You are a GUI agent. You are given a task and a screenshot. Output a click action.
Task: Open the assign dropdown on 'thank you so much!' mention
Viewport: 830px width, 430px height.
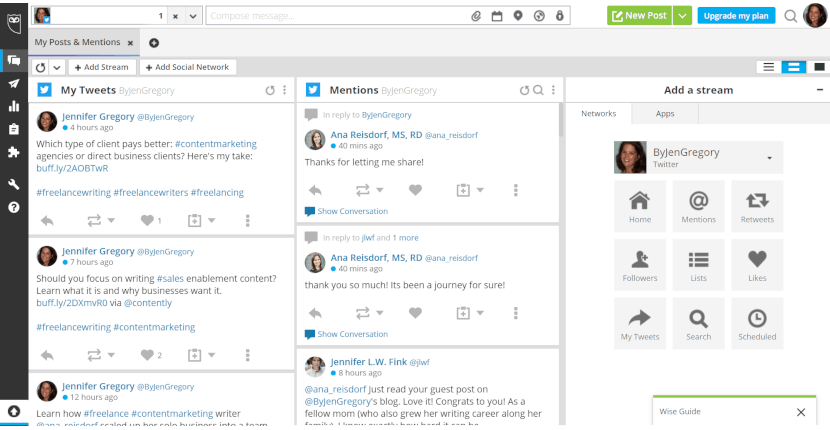click(x=480, y=313)
